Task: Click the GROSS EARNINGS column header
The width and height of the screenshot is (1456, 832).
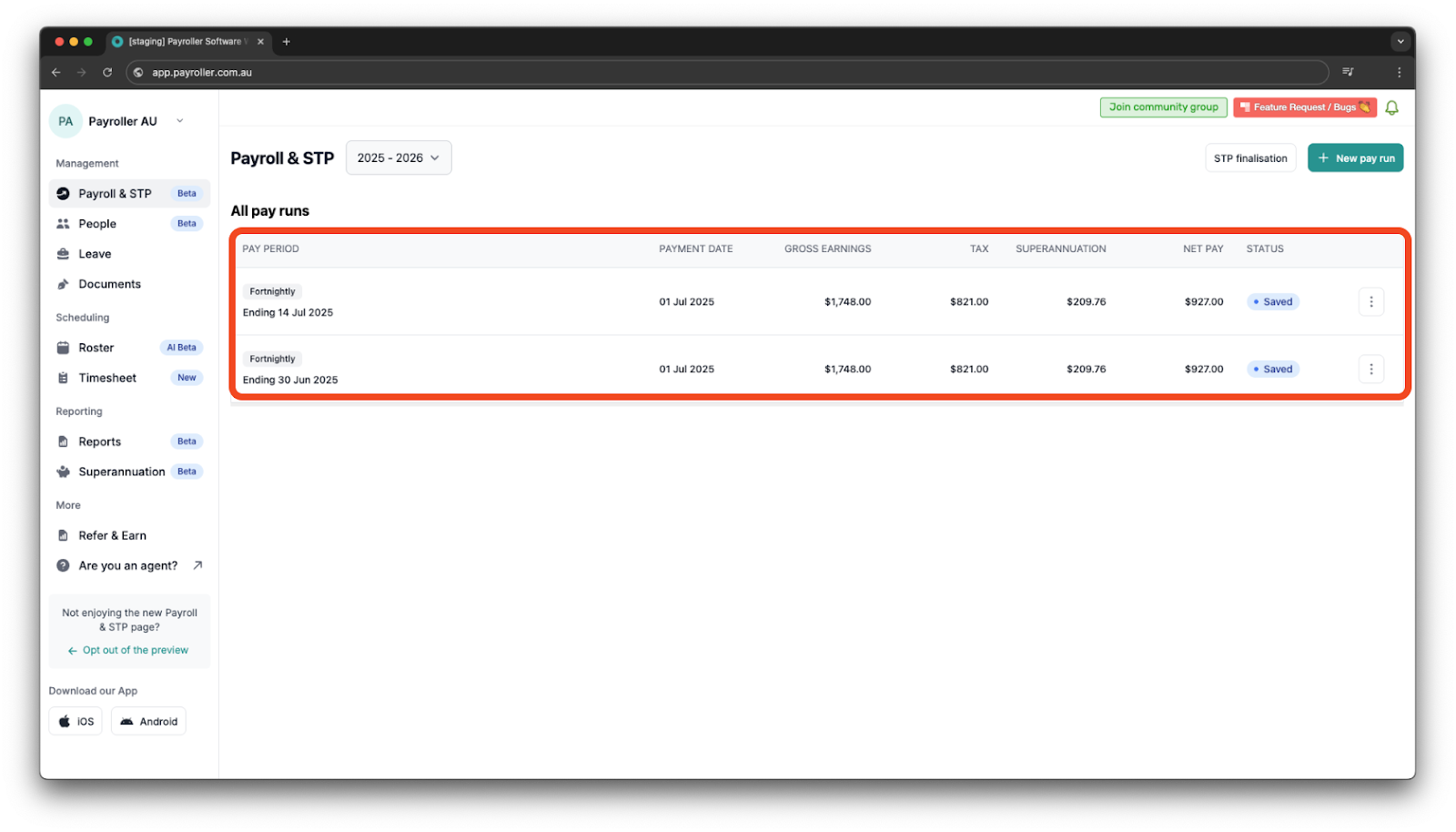Action: 827,249
